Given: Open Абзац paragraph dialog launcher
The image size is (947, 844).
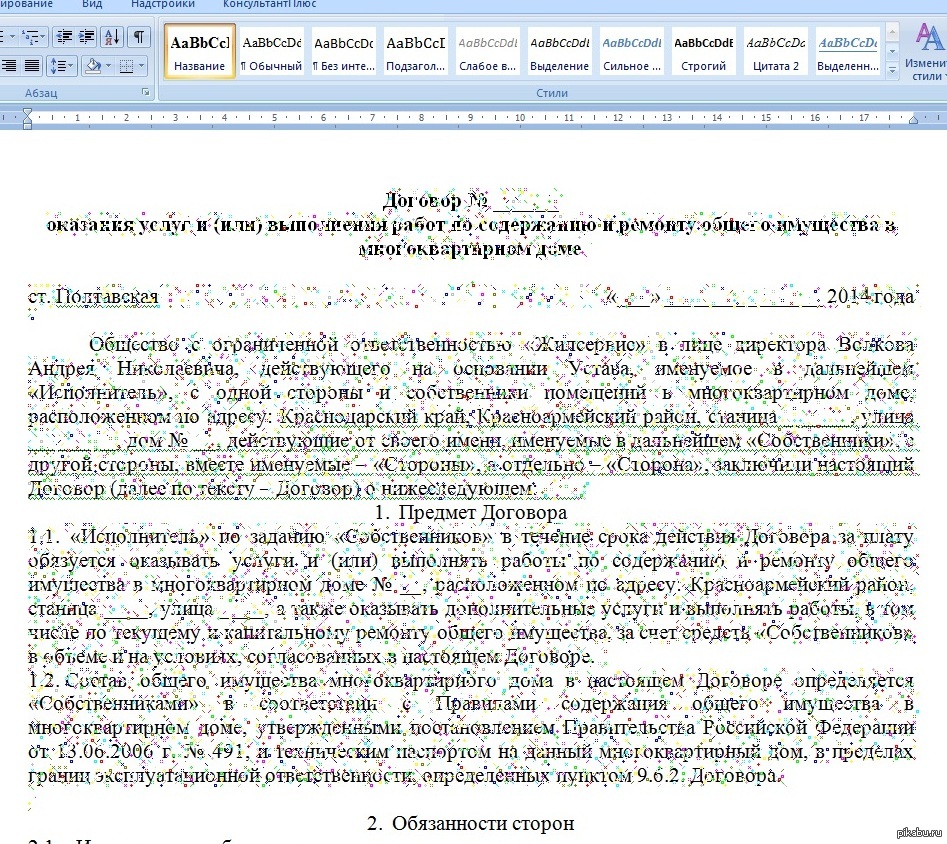Looking at the screenshot, I should (x=146, y=92).
